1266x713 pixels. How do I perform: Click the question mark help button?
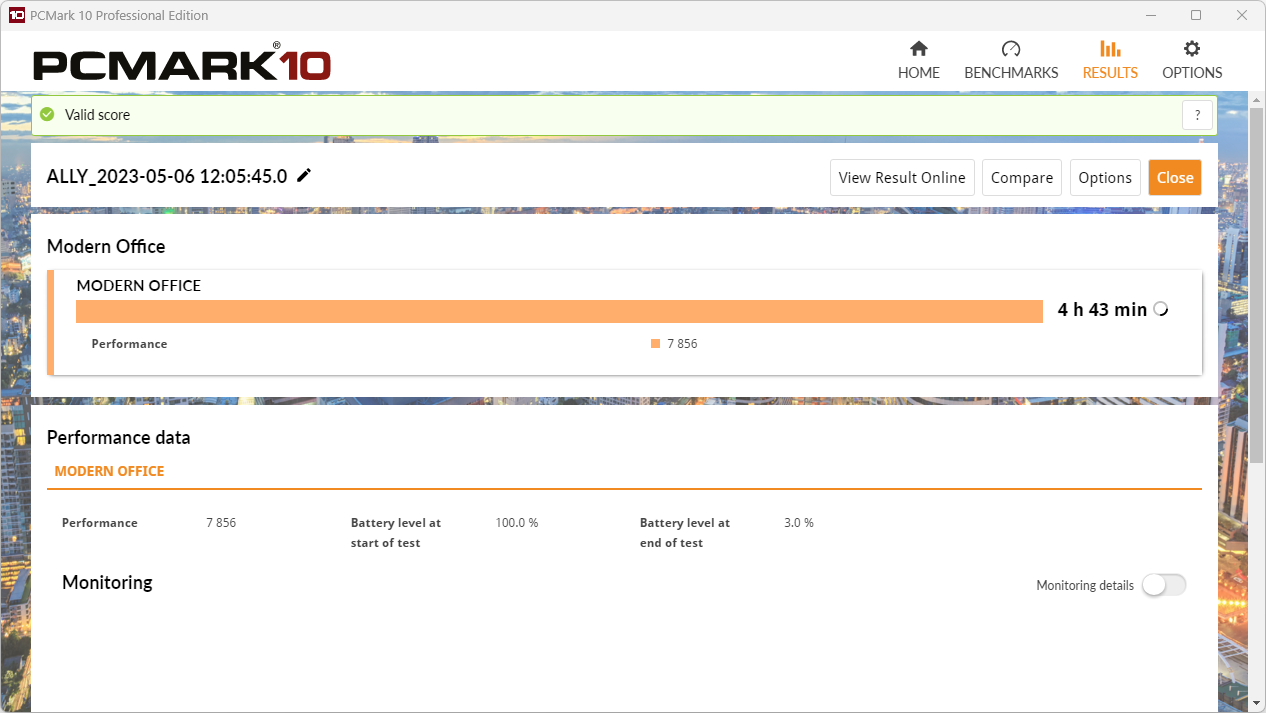[1197, 115]
